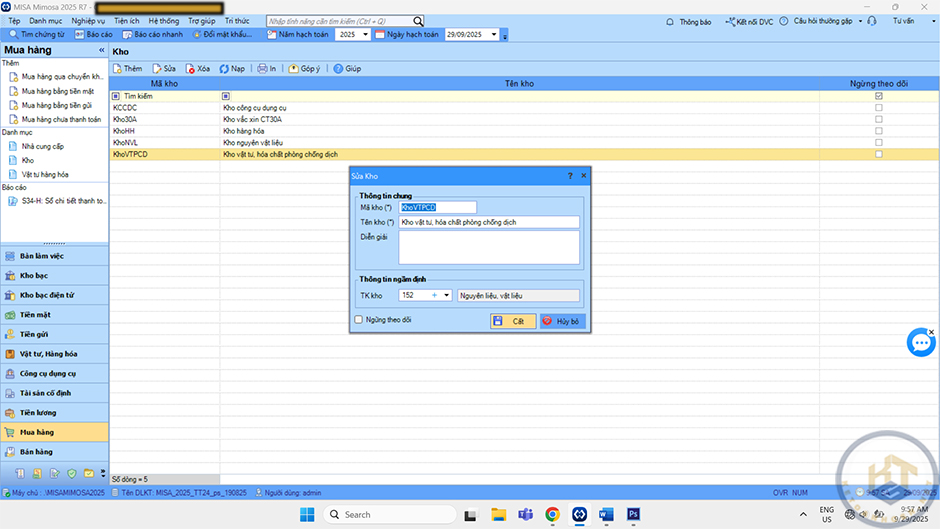Open the Hệ thống menu
This screenshot has height=529, width=940.
(x=163, y=20)
